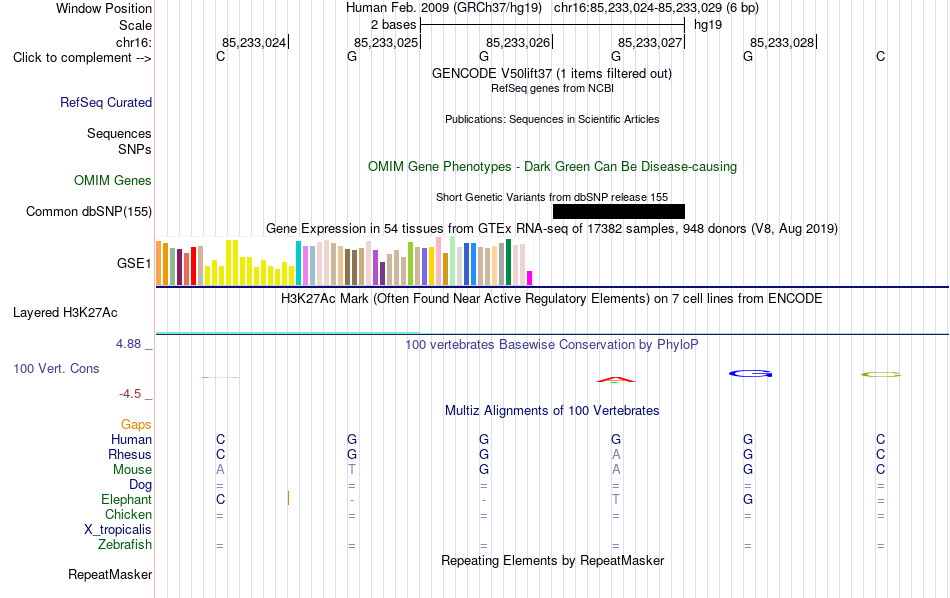Click the Layered H3K27Ac track label
This screenshot has width=950, height=598.
point(65,313)
